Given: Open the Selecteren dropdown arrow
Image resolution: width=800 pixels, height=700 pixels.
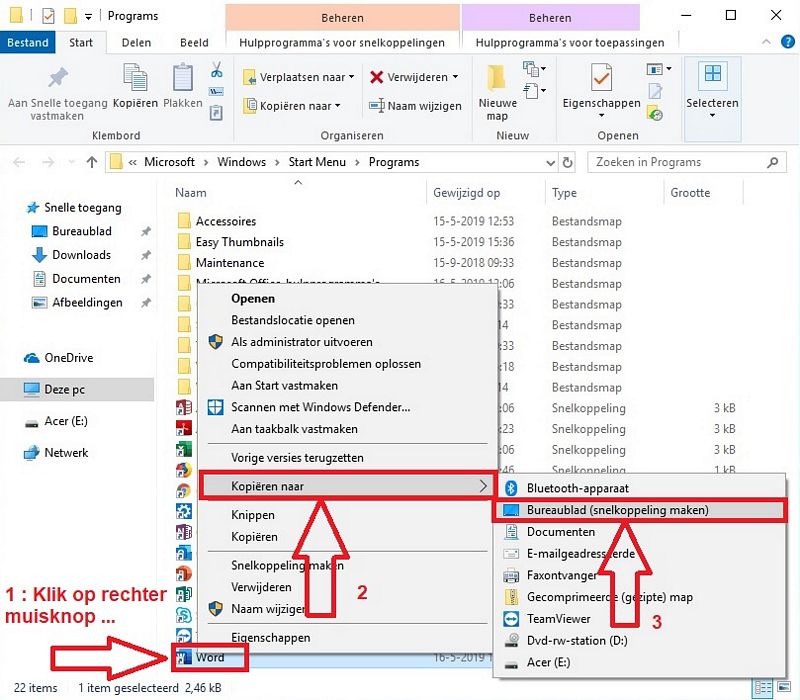Looking at the screenshot, I should pyautogui.click(x=712, y=116).
